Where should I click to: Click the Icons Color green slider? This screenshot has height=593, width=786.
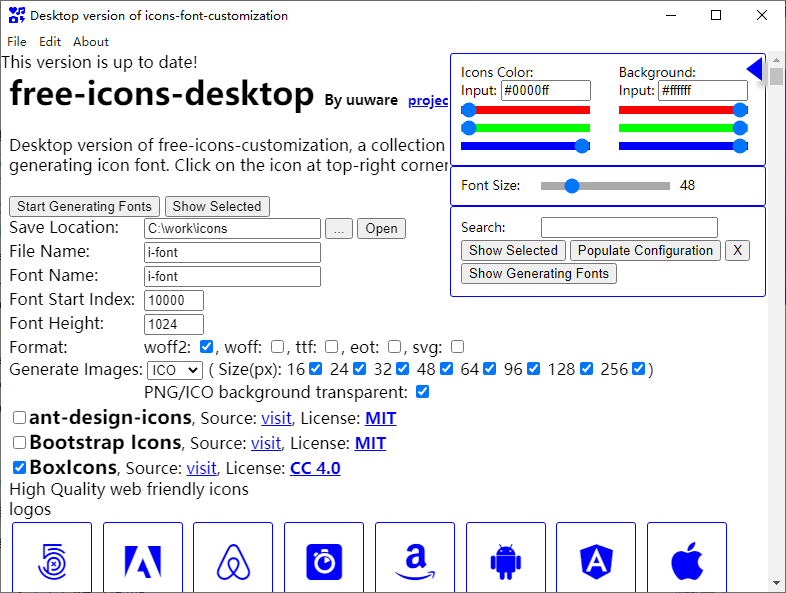[x=525, y=128]
